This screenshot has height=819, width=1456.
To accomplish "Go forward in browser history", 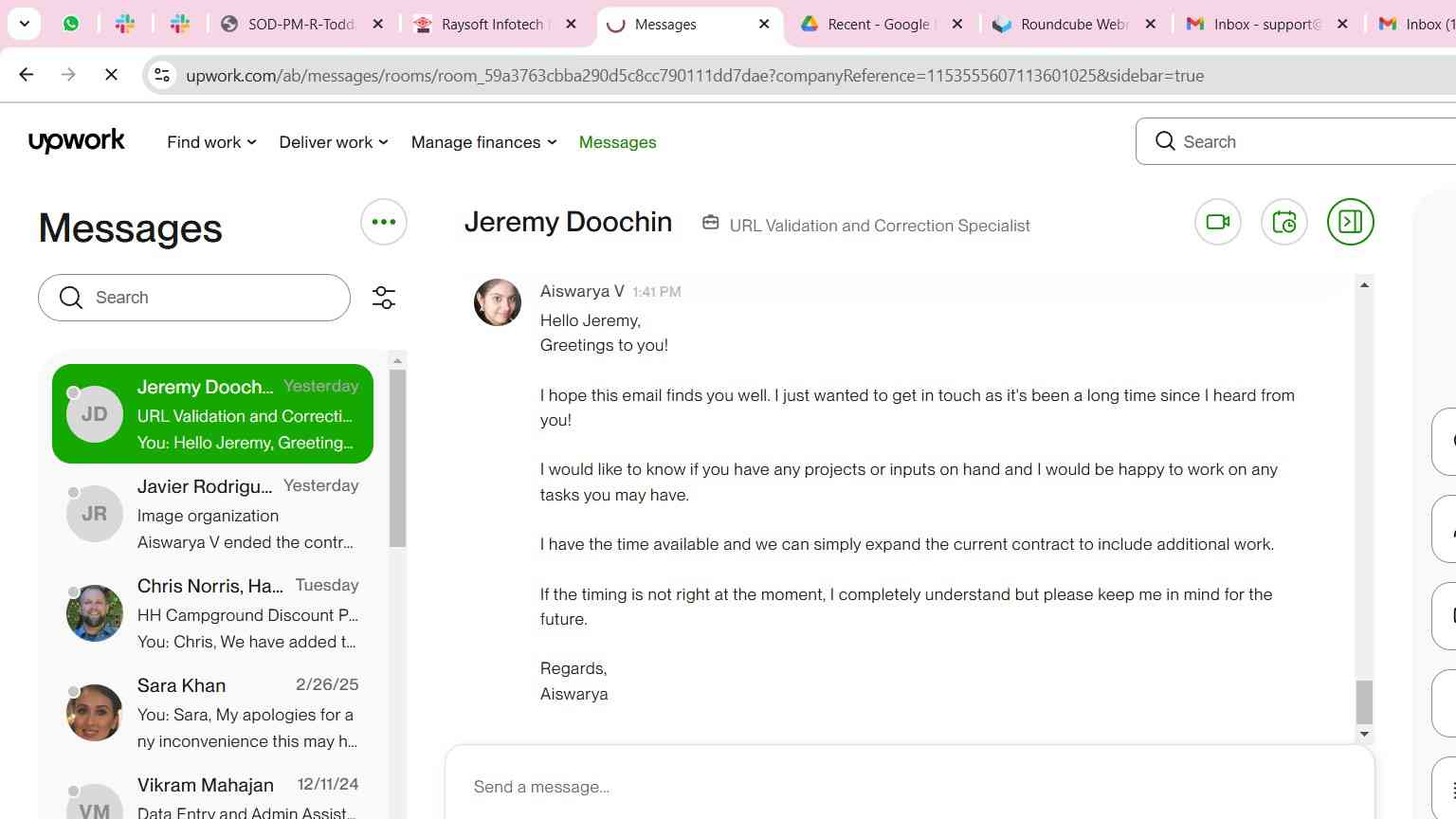I will pyautogui.click(x=68, y=75).
